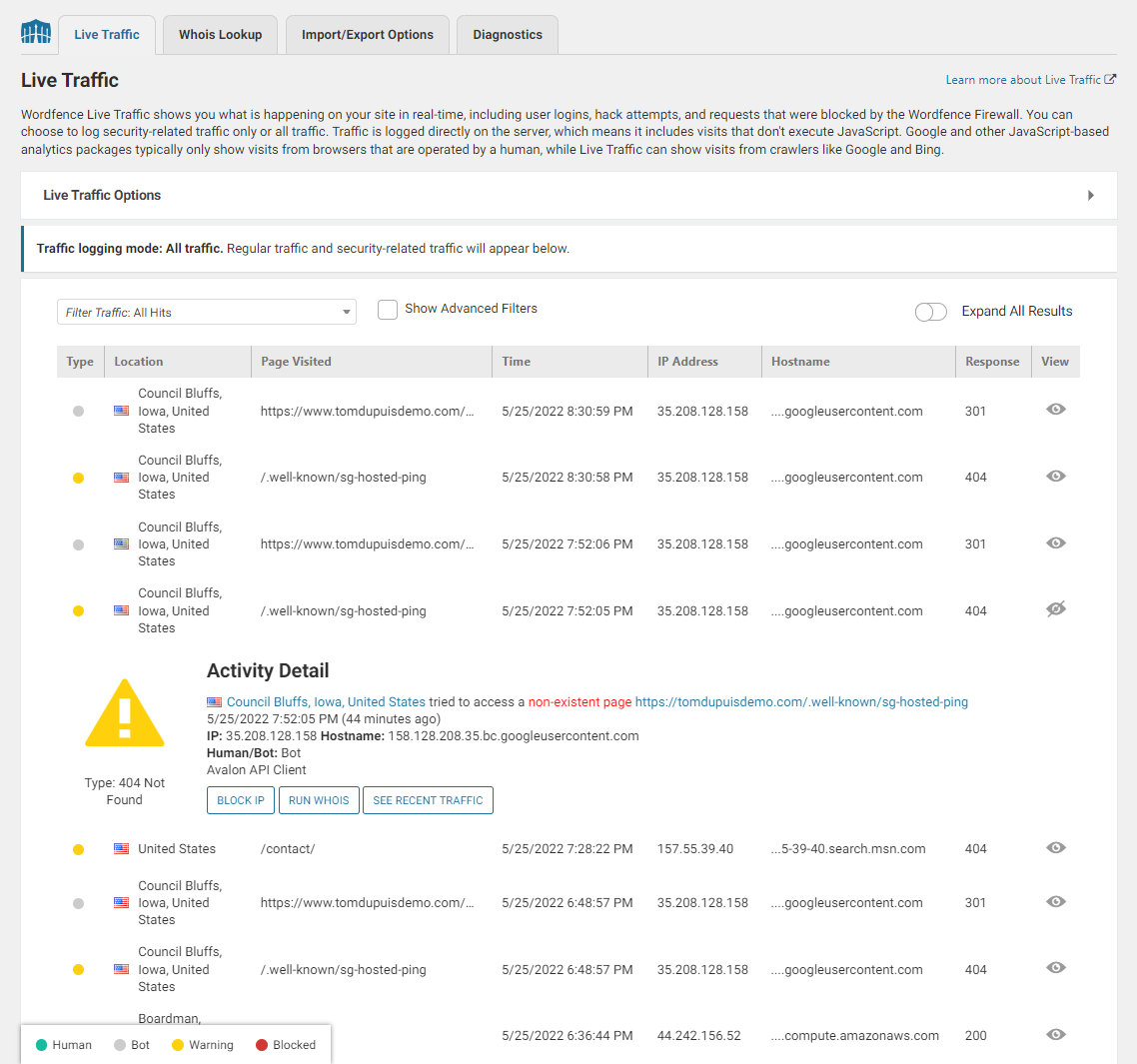Click the Live Traffic Options heading
This screenshot has width=1137, height=1064.
tap(102, 195)
